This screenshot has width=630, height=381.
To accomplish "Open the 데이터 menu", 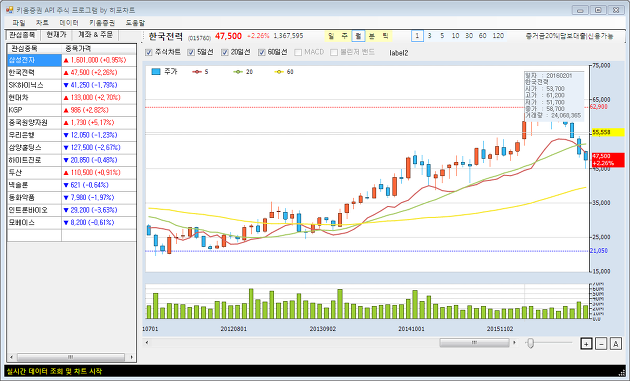I will tap(69, 23).
